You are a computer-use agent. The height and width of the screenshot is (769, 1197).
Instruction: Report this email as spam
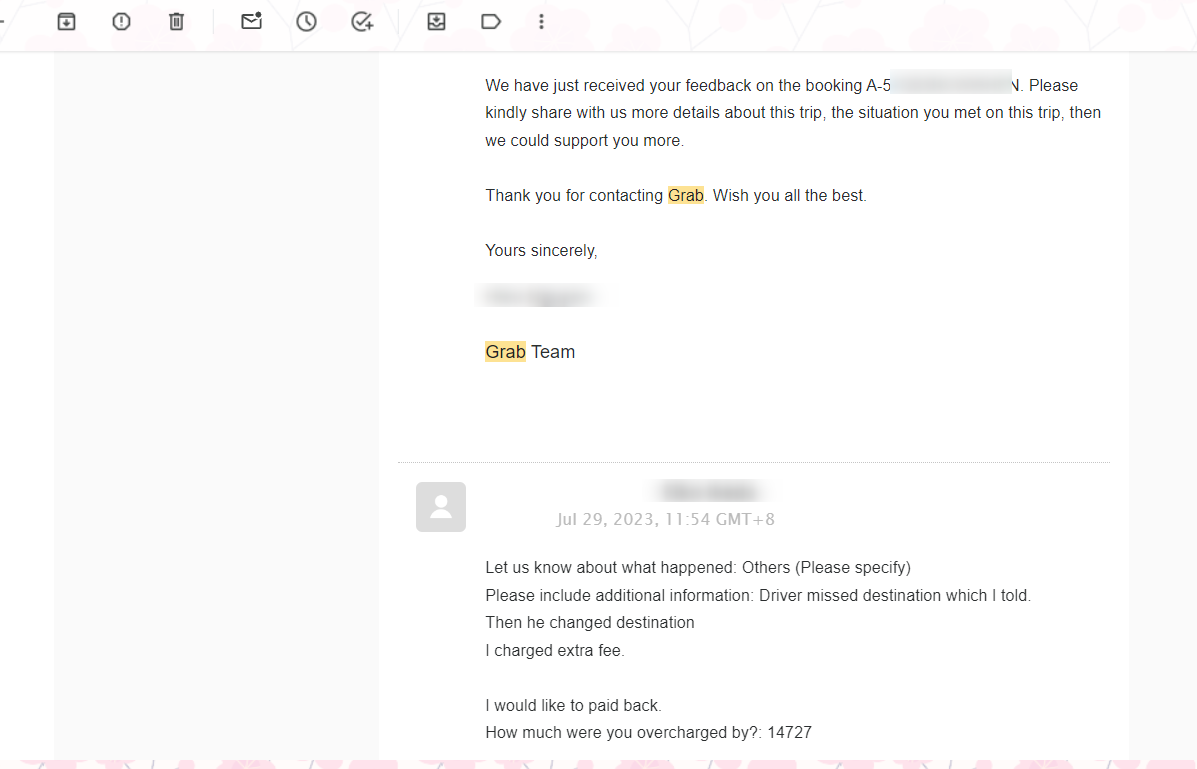point(121,21)
